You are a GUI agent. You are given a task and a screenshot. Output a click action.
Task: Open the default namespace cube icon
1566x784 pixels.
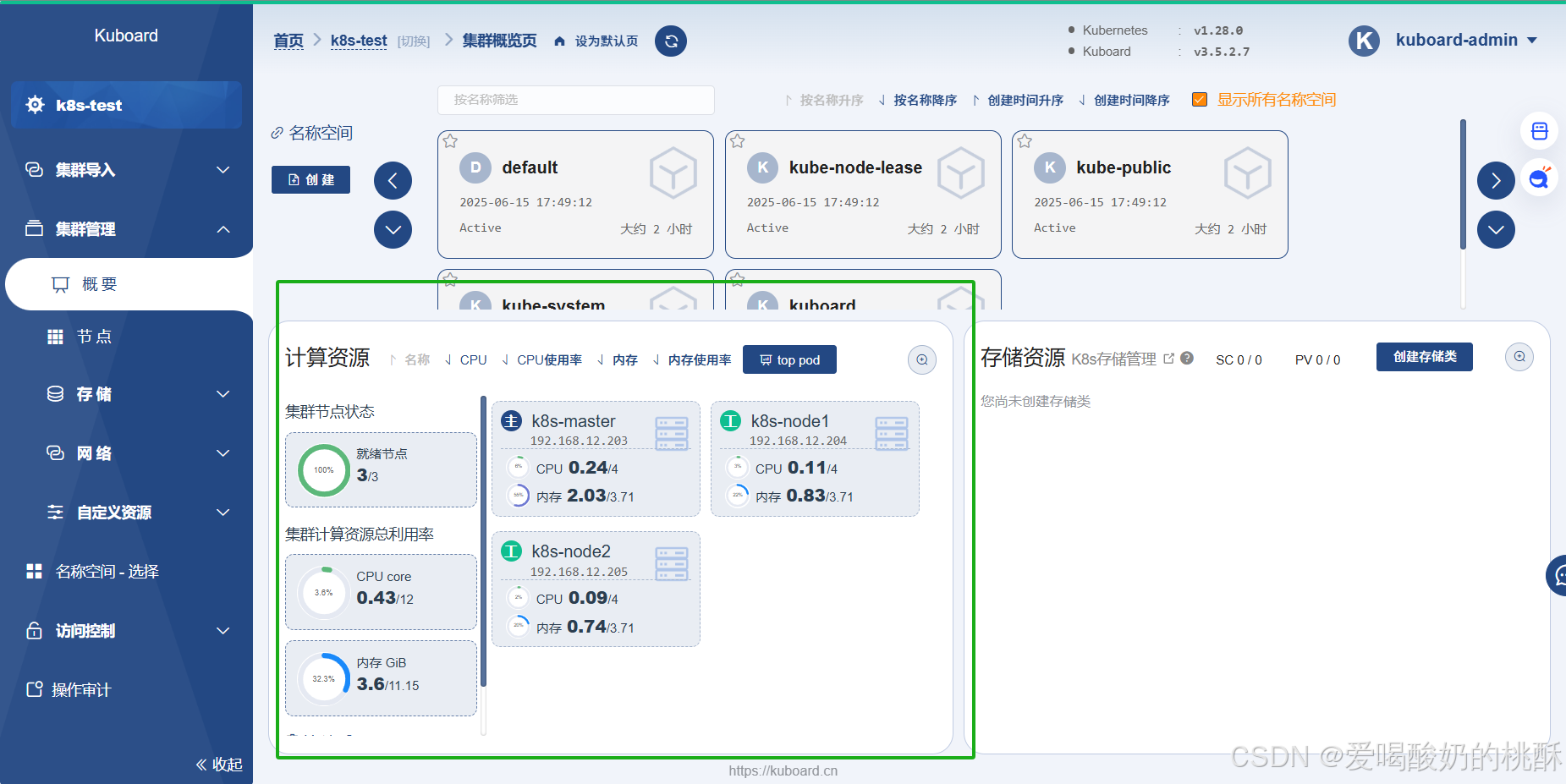coord(673,173)
